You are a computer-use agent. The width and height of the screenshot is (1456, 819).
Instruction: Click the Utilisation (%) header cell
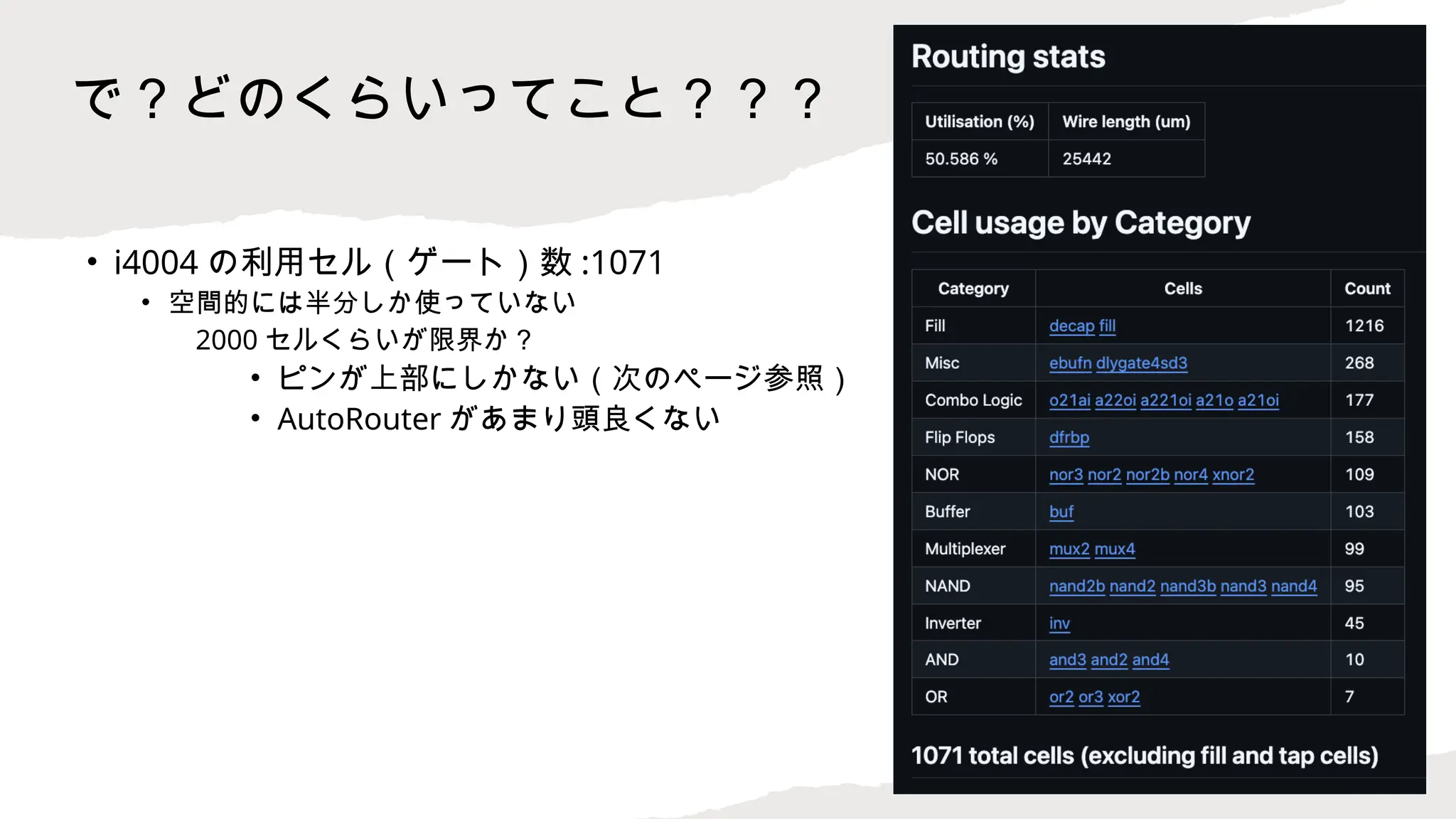point(980,122)
